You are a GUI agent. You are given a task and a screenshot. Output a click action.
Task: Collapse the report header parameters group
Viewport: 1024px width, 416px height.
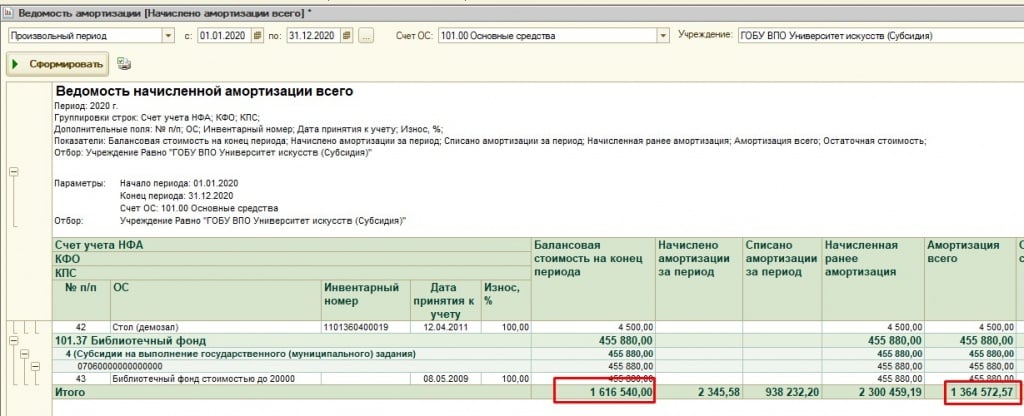tap(14, 171)
